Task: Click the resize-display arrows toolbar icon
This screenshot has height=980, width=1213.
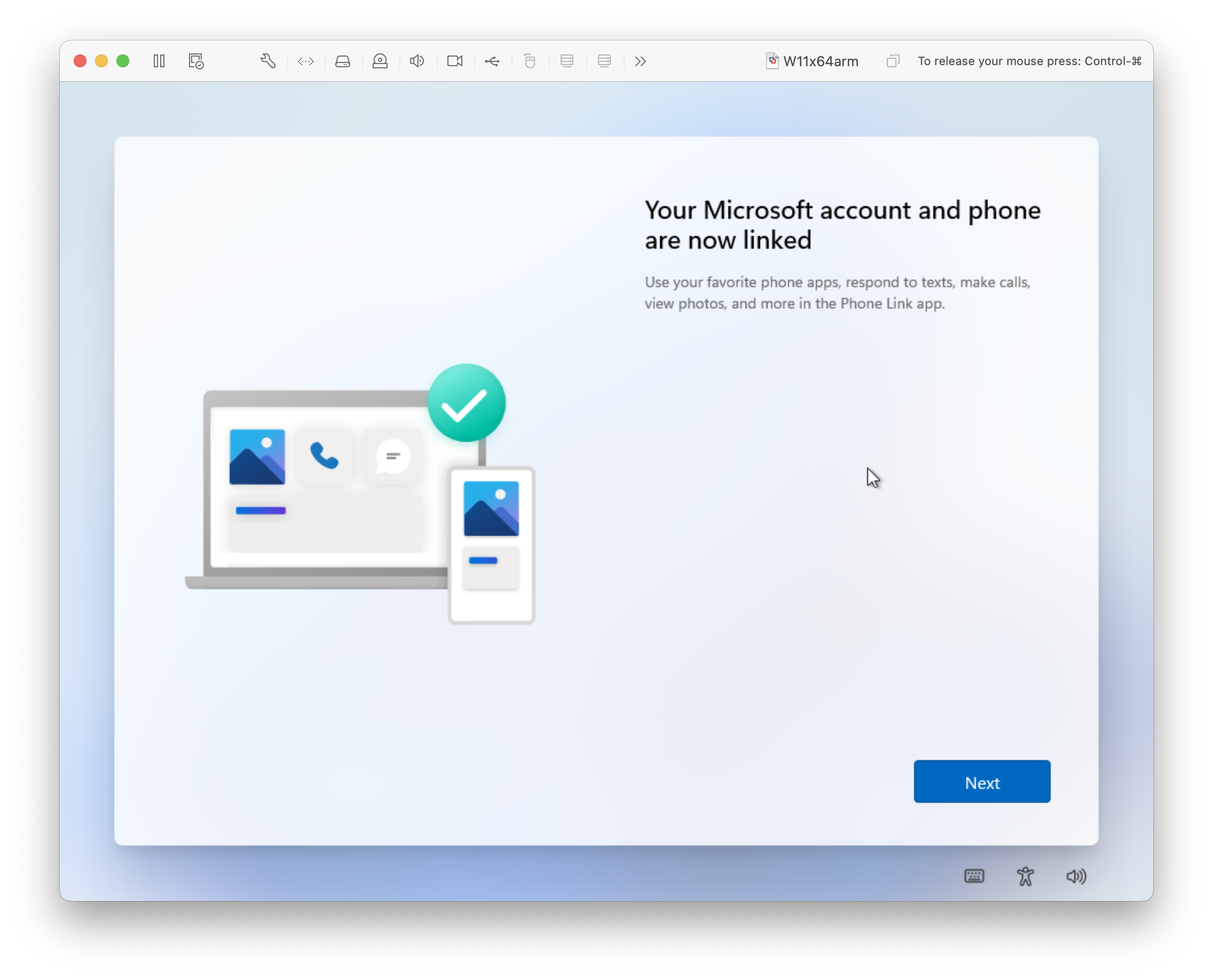Action: (x=305, y=61)
